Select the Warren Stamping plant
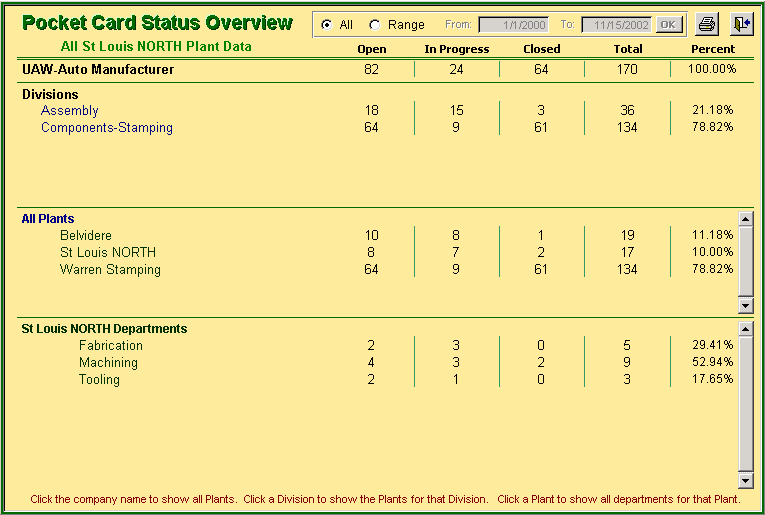 (110, 269)
